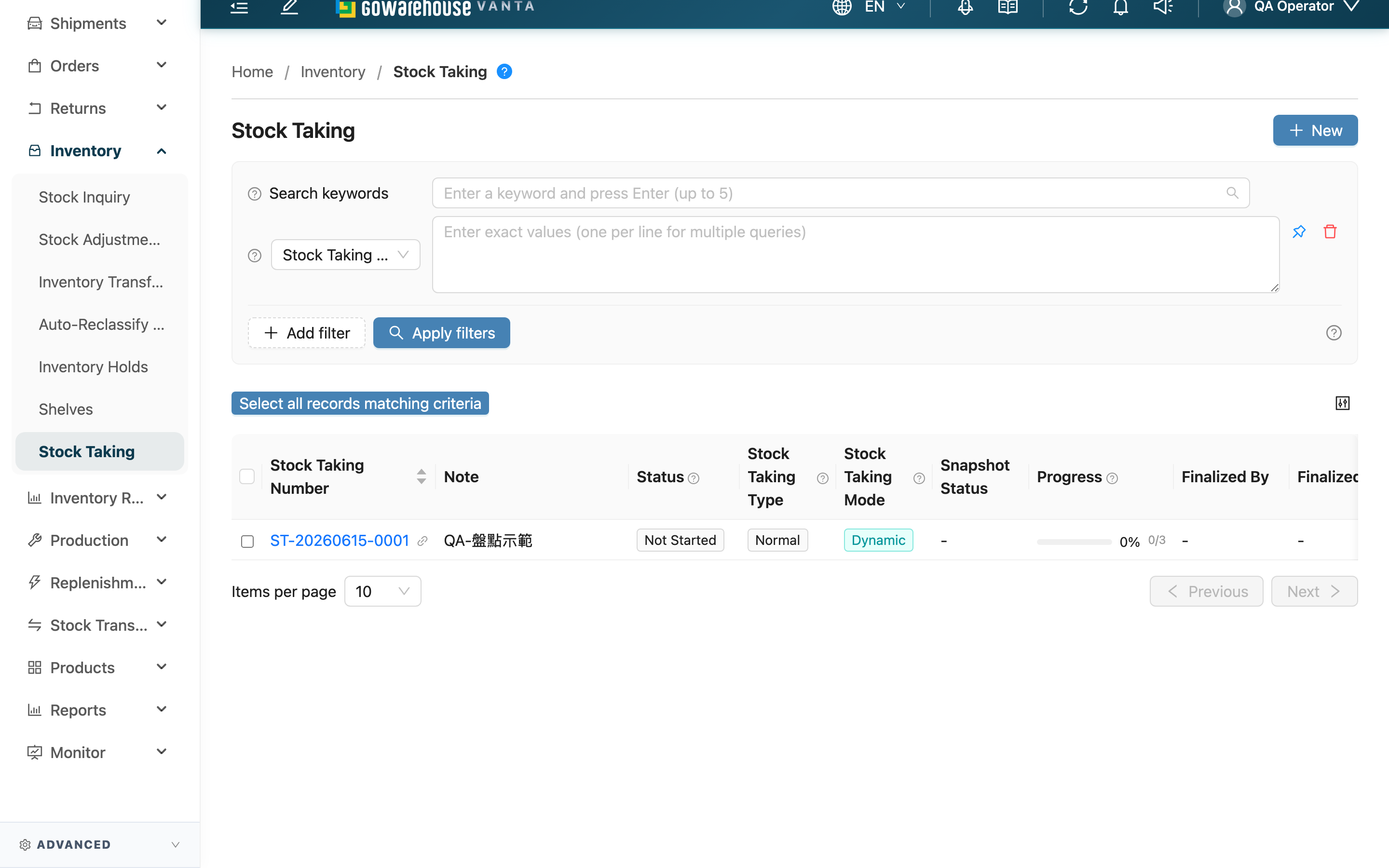Open Stock Inquiry in sidebar
The height and width of the screenshot is (868, 1389).
point(100,197)
